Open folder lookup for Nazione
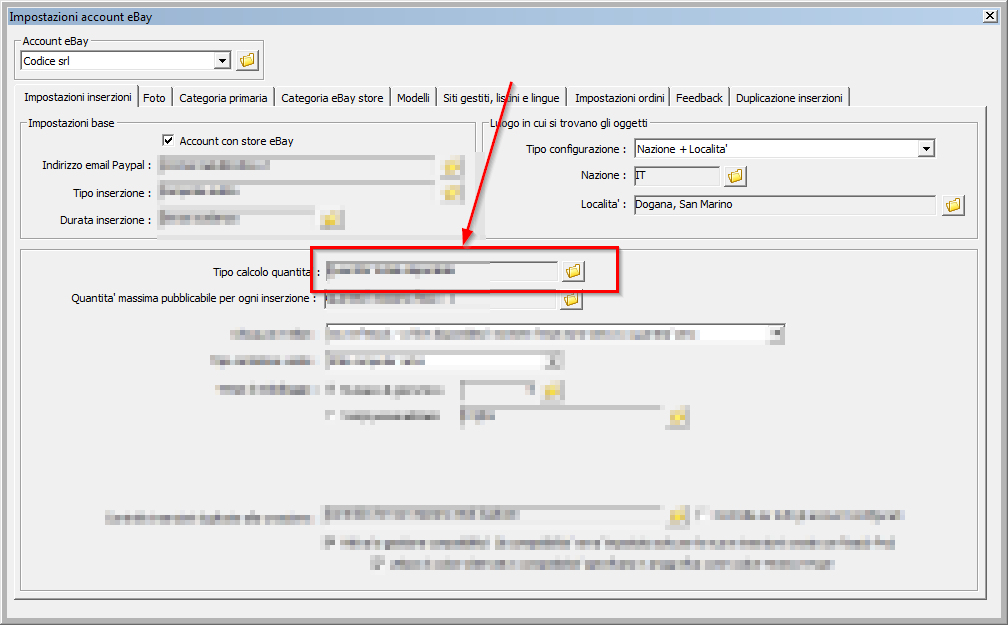Screen dimensions: 1008x625 tap(735, 176)
